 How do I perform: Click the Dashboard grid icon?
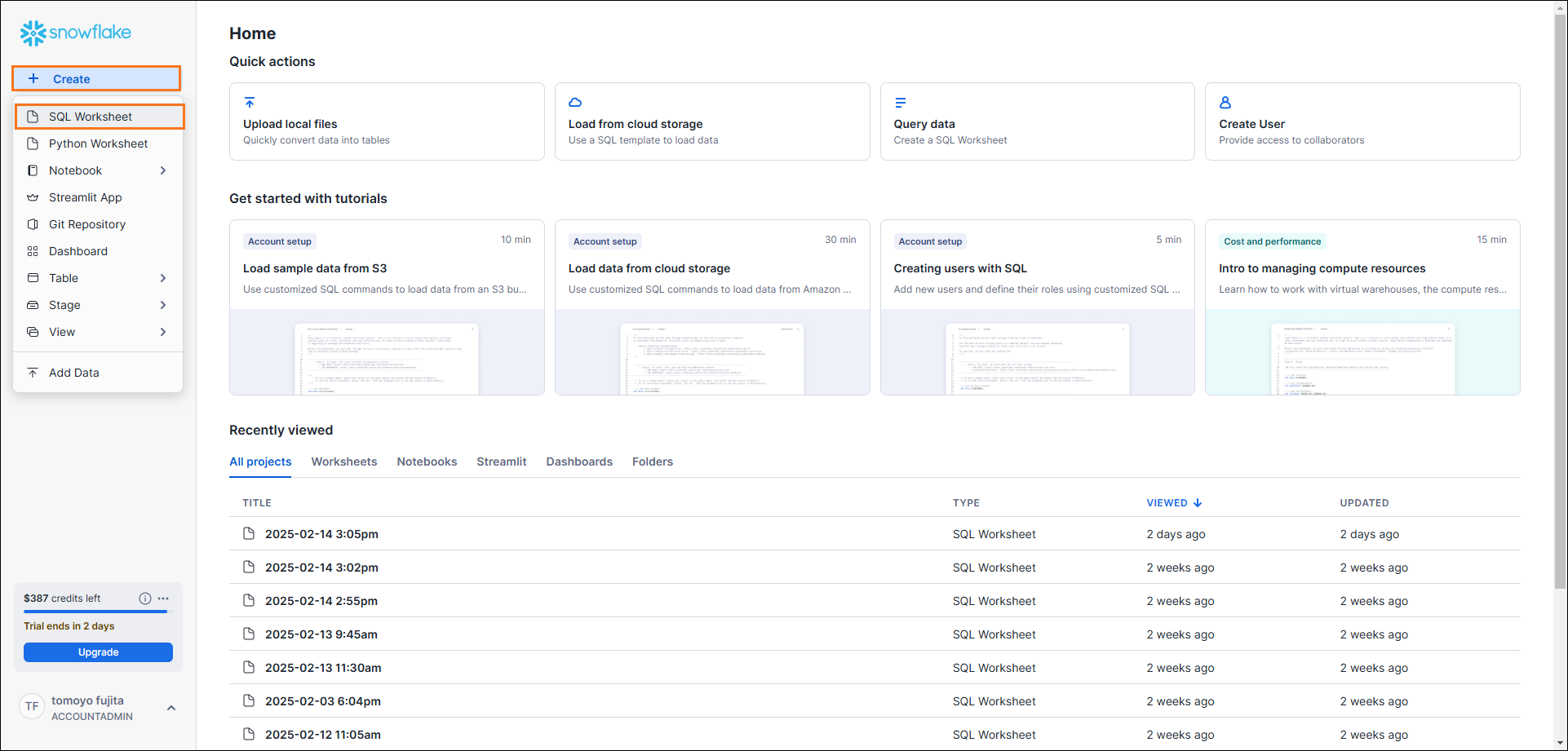pyautogui.click(x=33, y=251)
